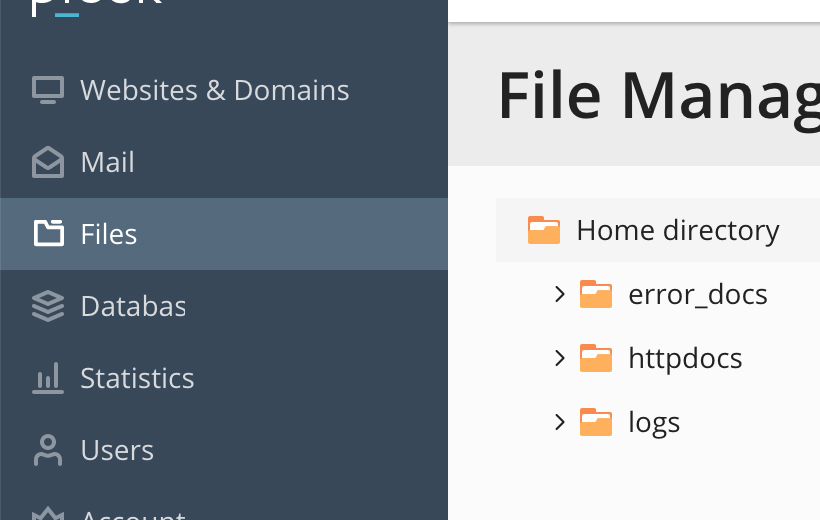Click the Statistics bar chart icon
Viewport: 820px width, 520px height.
[48, 378]
